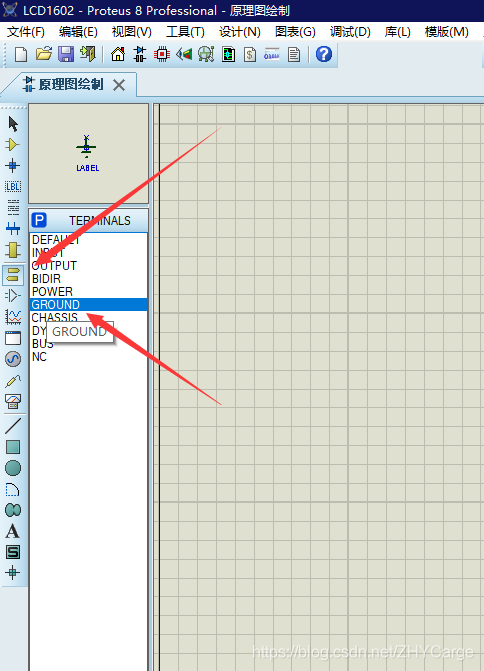The width and height of the screenshot is (484, 671).
Task: Activate the Component Mode tool
Action: coord(12,145)
